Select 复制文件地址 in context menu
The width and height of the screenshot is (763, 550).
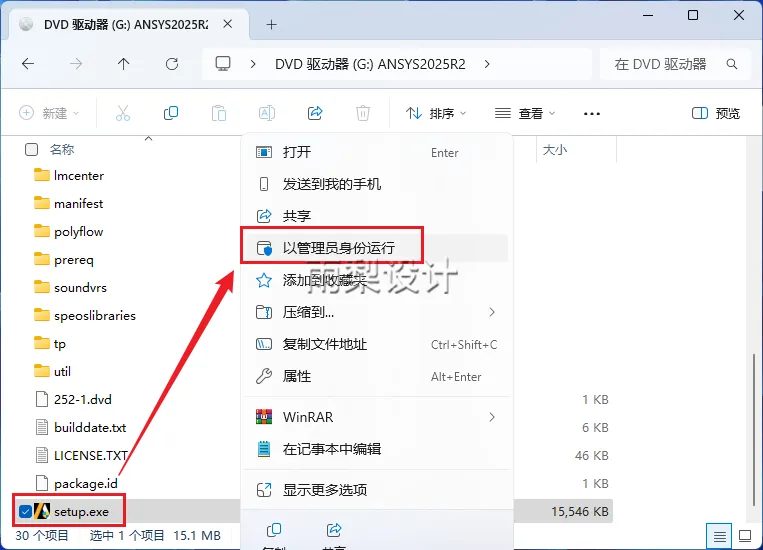[x=377, y=345]
